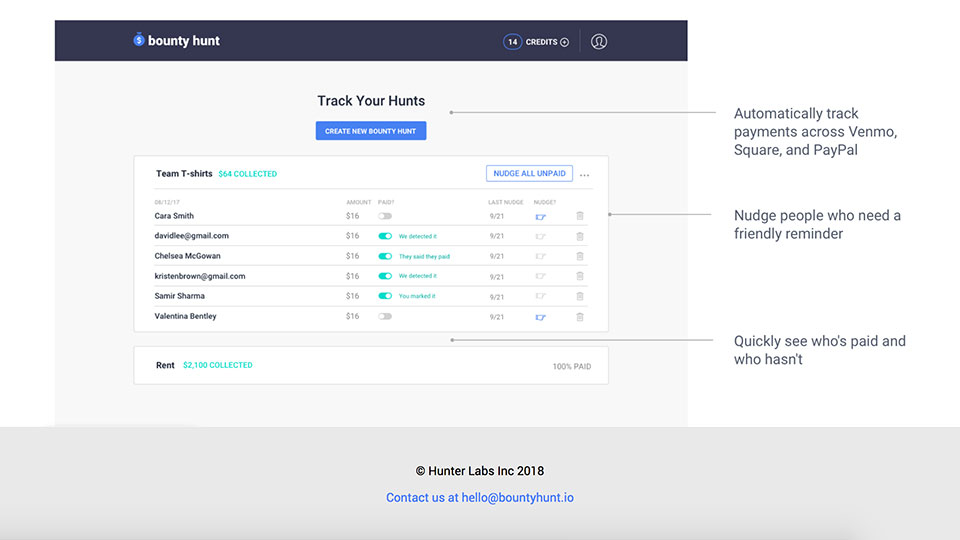Image resolution: width=960 pixels, height=540 pixels.
Task: Click the AMOUNT column header
Action: pos(359,202)
